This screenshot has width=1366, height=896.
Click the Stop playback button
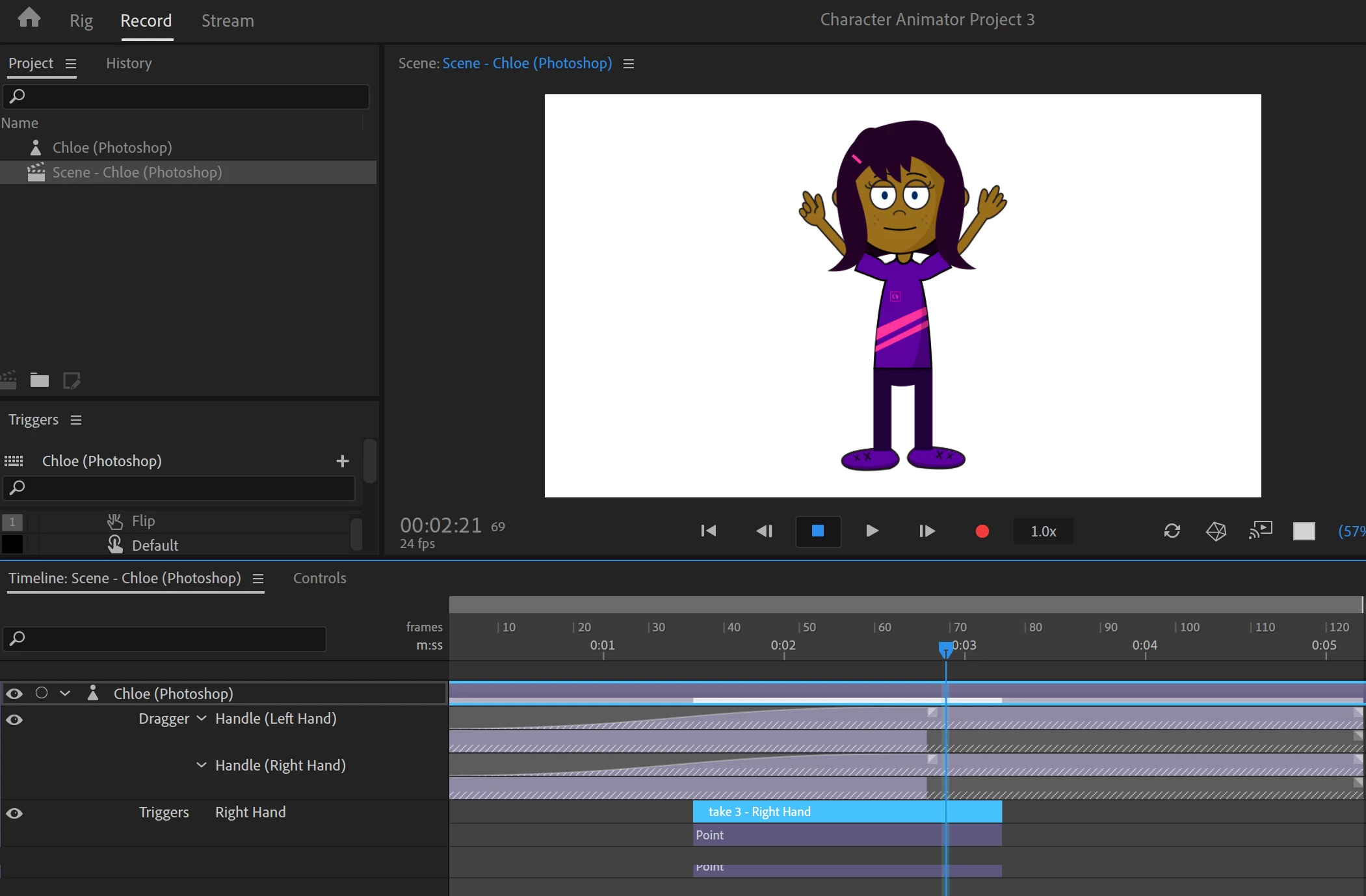click(818, 531)
